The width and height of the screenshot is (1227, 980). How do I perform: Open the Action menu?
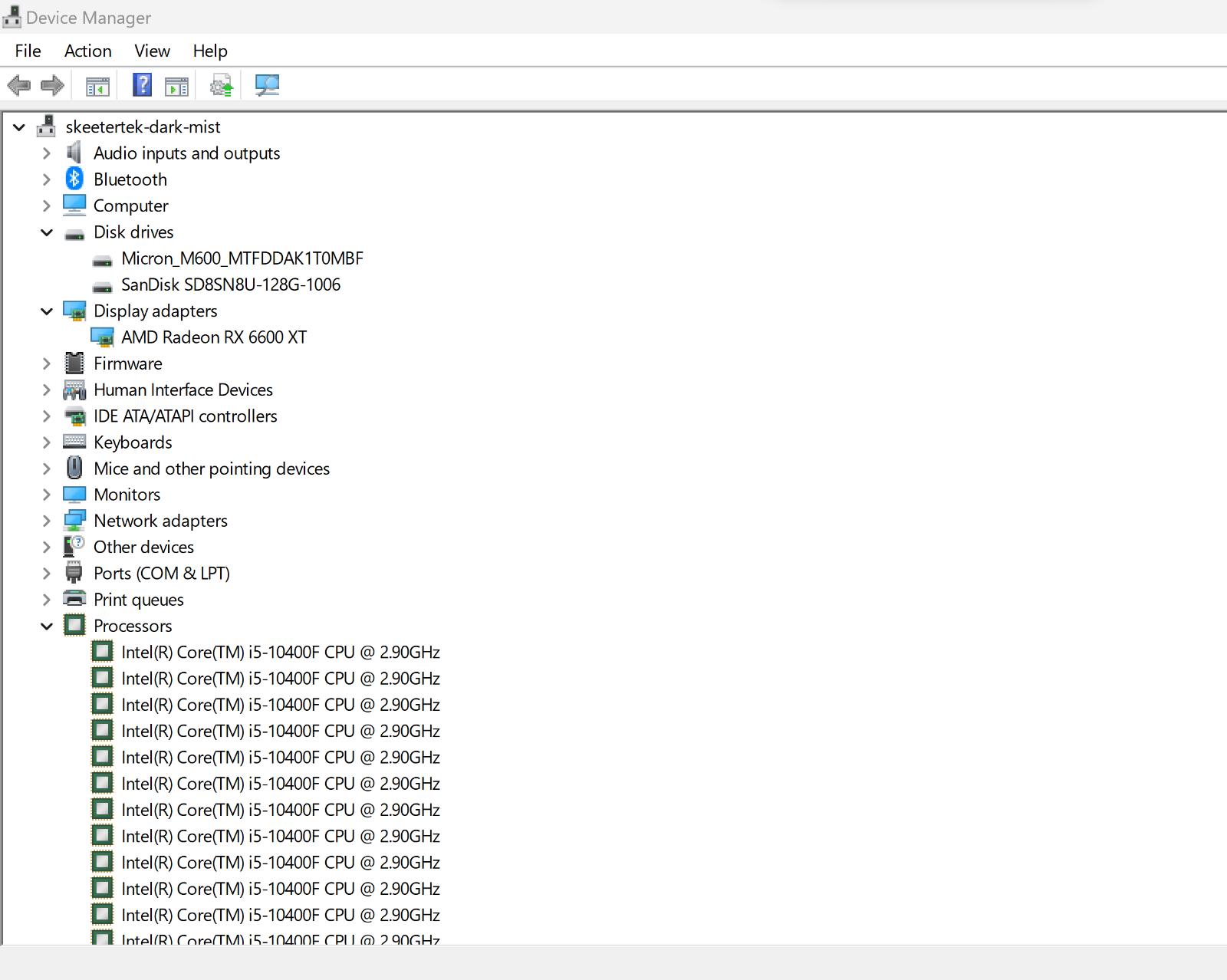87,51
